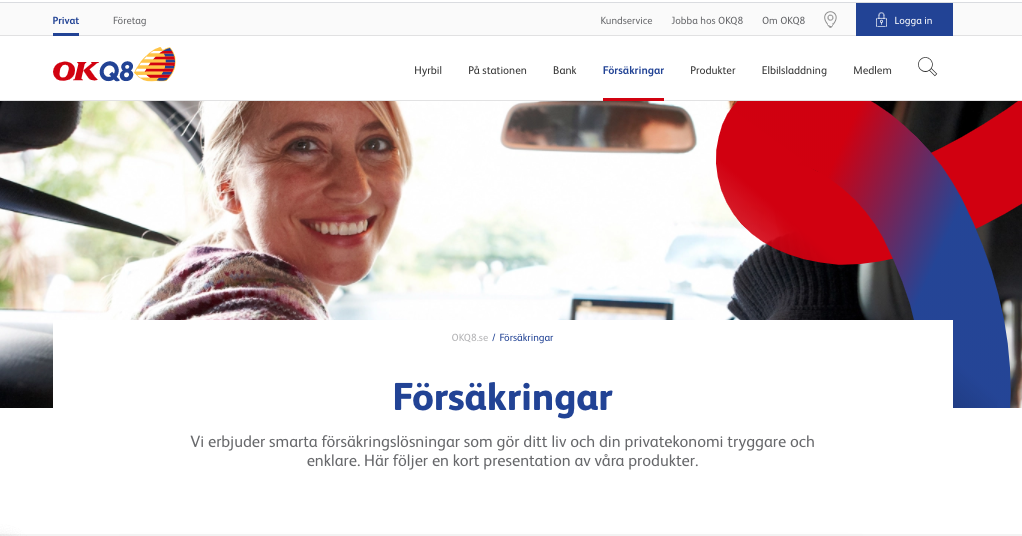Screen dimensions: 1022x536
Task: Go to Elbilsladdning in the navigation
Action: pos(794,70)
